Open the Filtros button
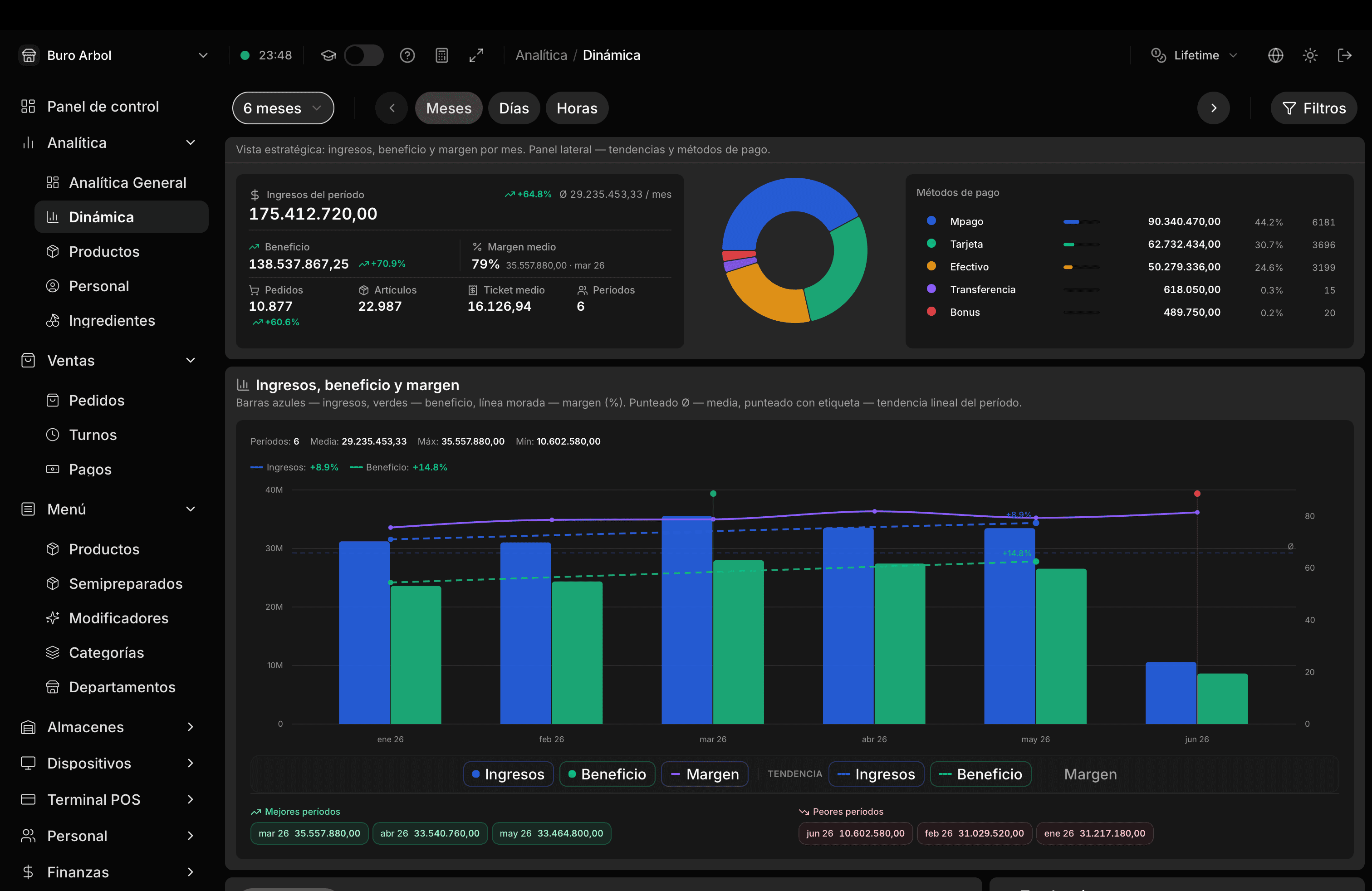1372x891 pixels. click(1313, 108)
